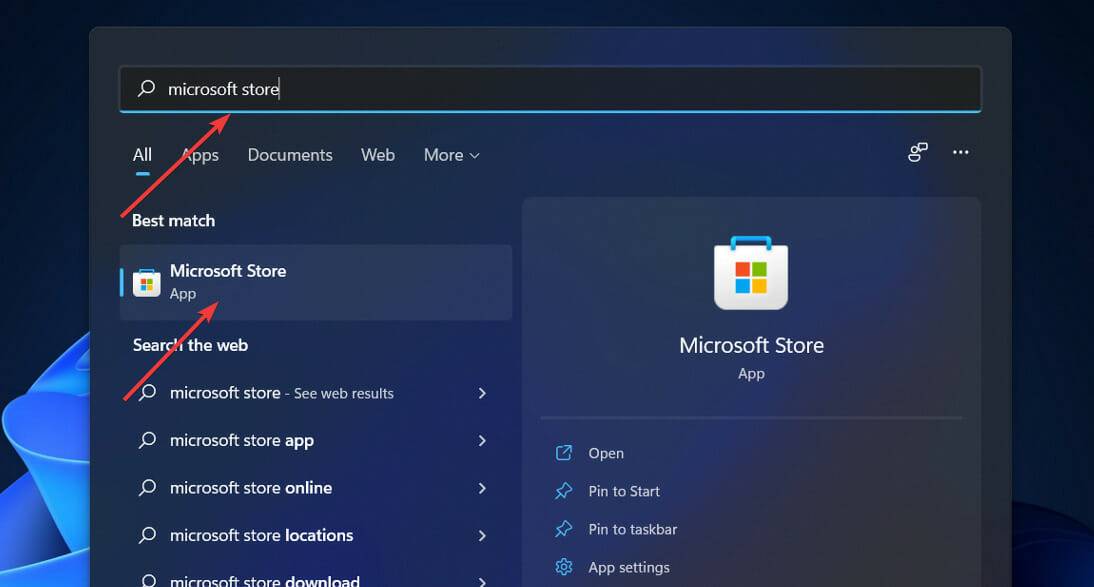
Task: Switch to the Apps filter tab
Action: [200, 155]
